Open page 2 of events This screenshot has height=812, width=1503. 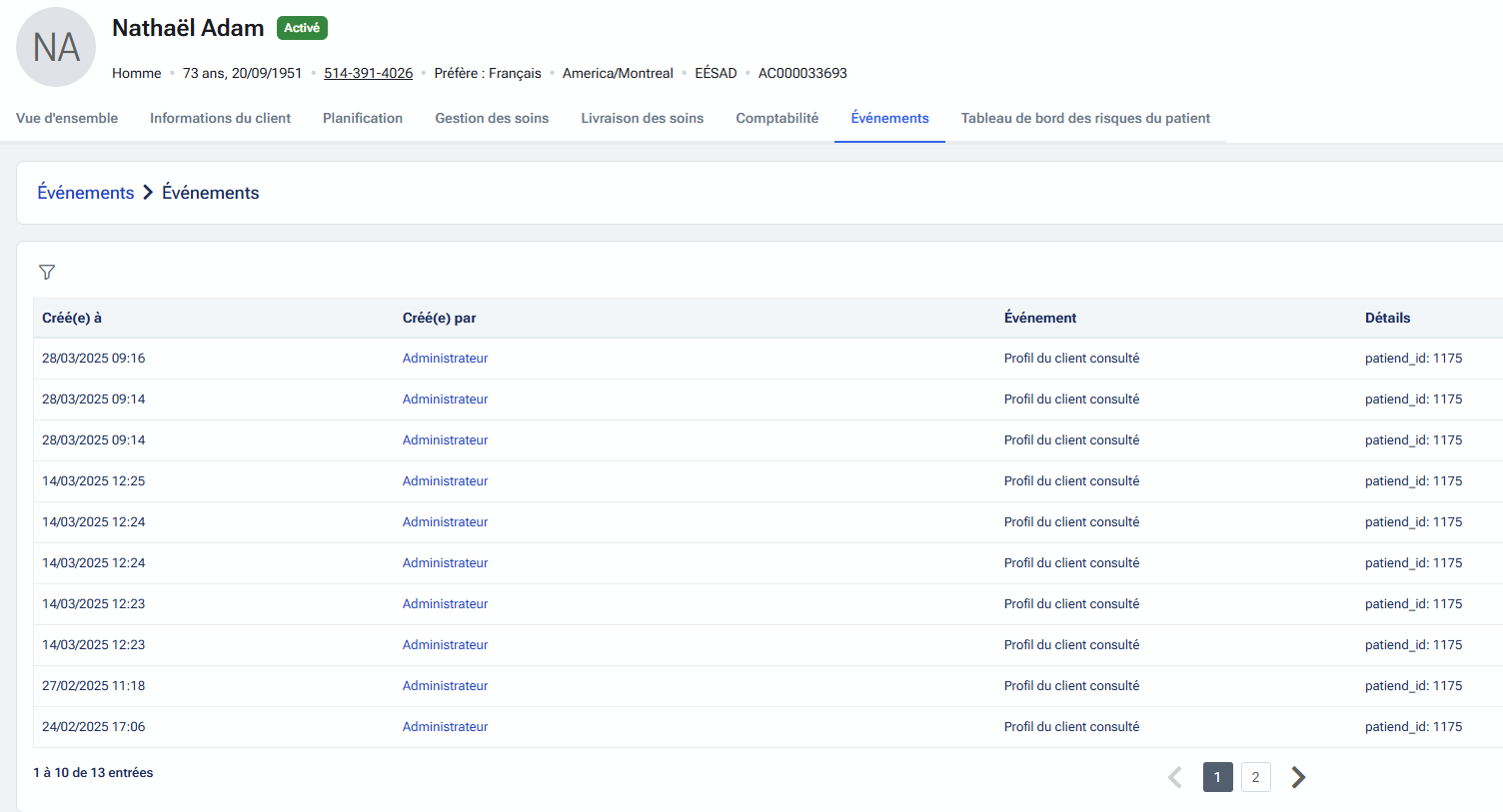pos(1255,777)
